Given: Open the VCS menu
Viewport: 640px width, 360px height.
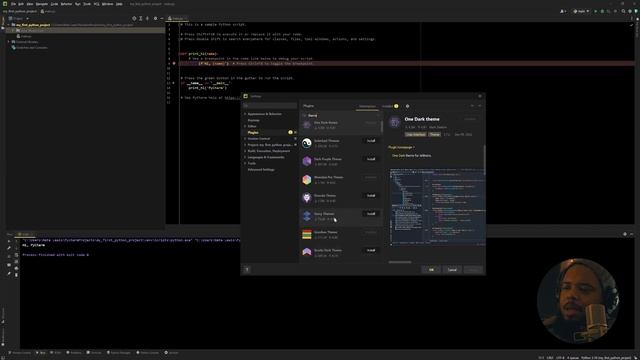Looking at the screenshot, I should [96, 4].
